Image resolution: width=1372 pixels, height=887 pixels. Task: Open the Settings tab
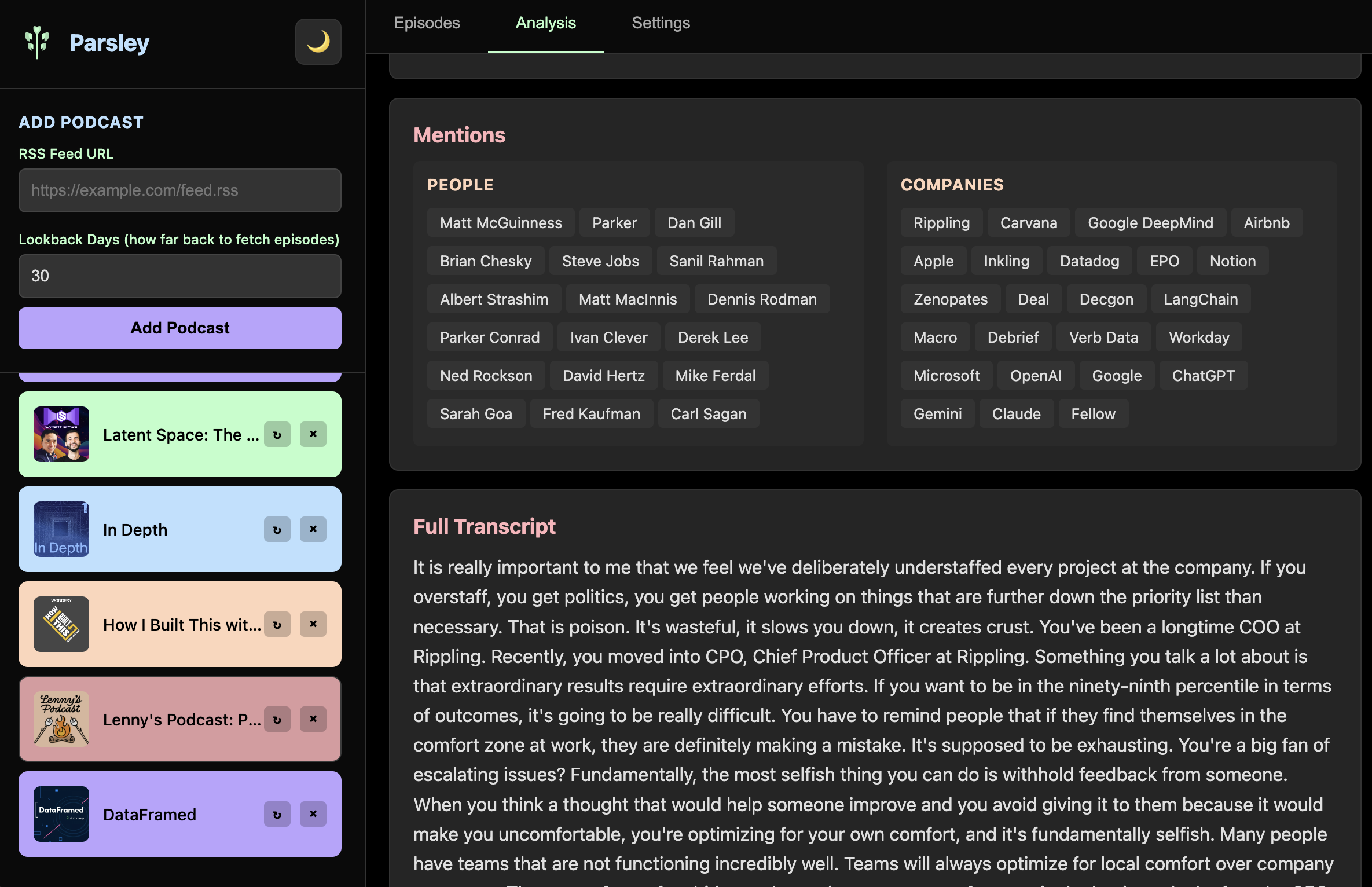pyautogui.click(x=661, y=23)
